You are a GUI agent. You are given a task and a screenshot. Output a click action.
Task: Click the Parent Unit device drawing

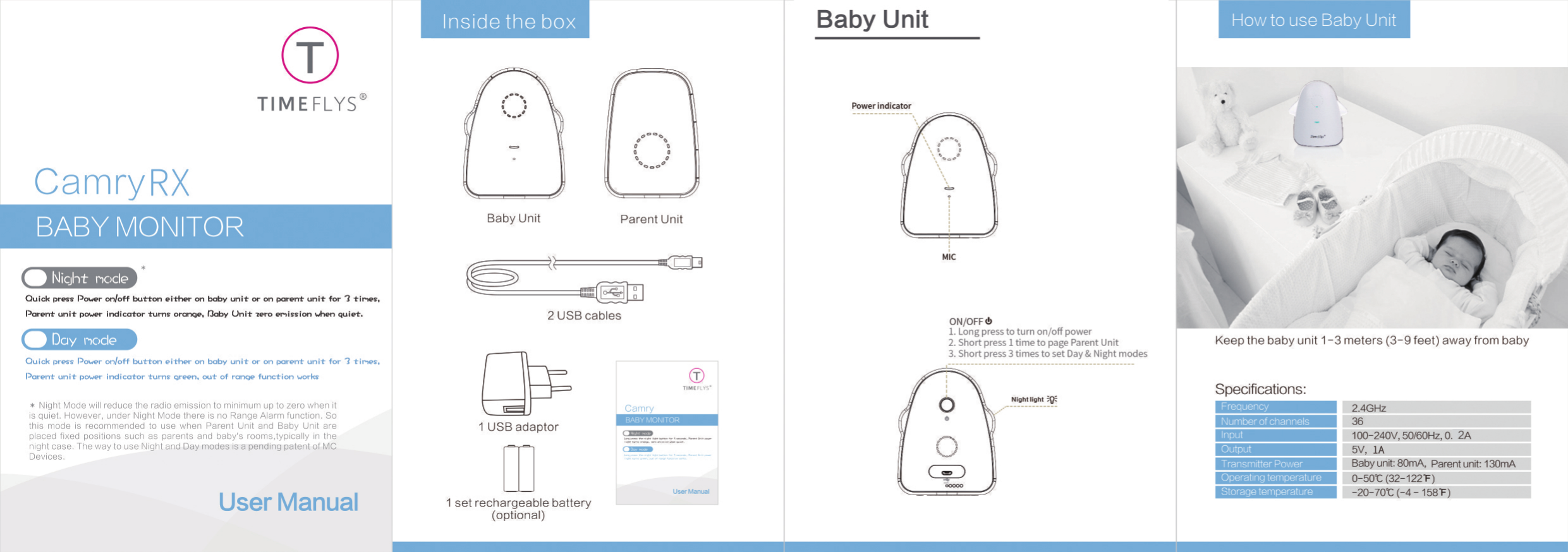652,134
